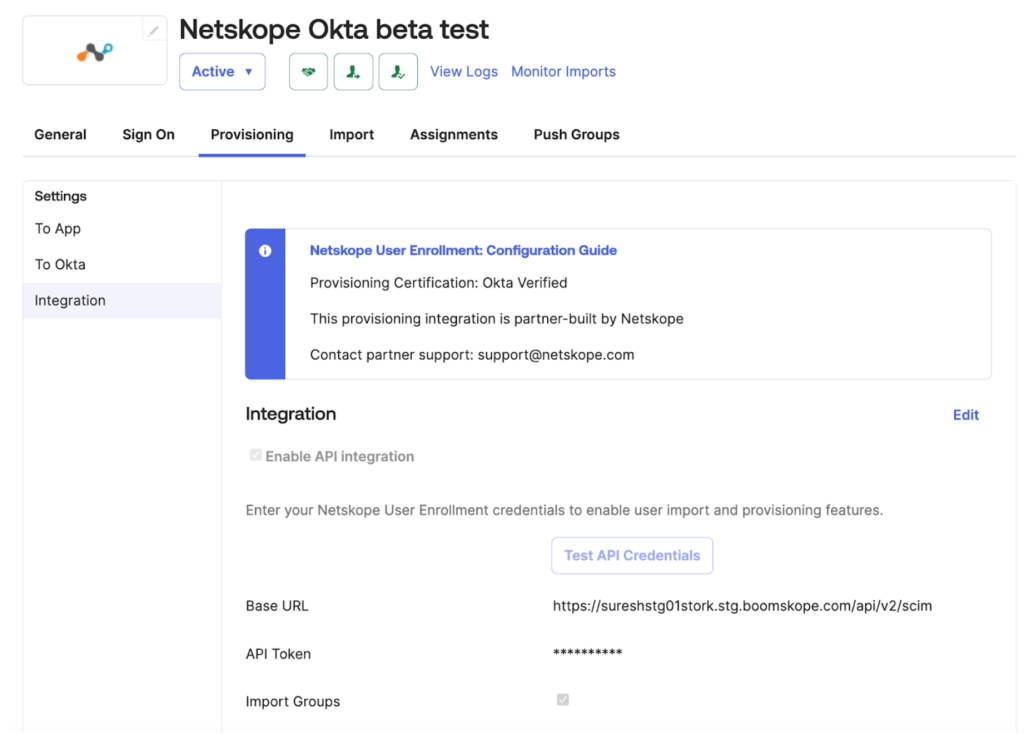The width and height of the screenshot is (1024, 734).
Task: Select Integration in Settings sidebar
Action: point(122,300)
